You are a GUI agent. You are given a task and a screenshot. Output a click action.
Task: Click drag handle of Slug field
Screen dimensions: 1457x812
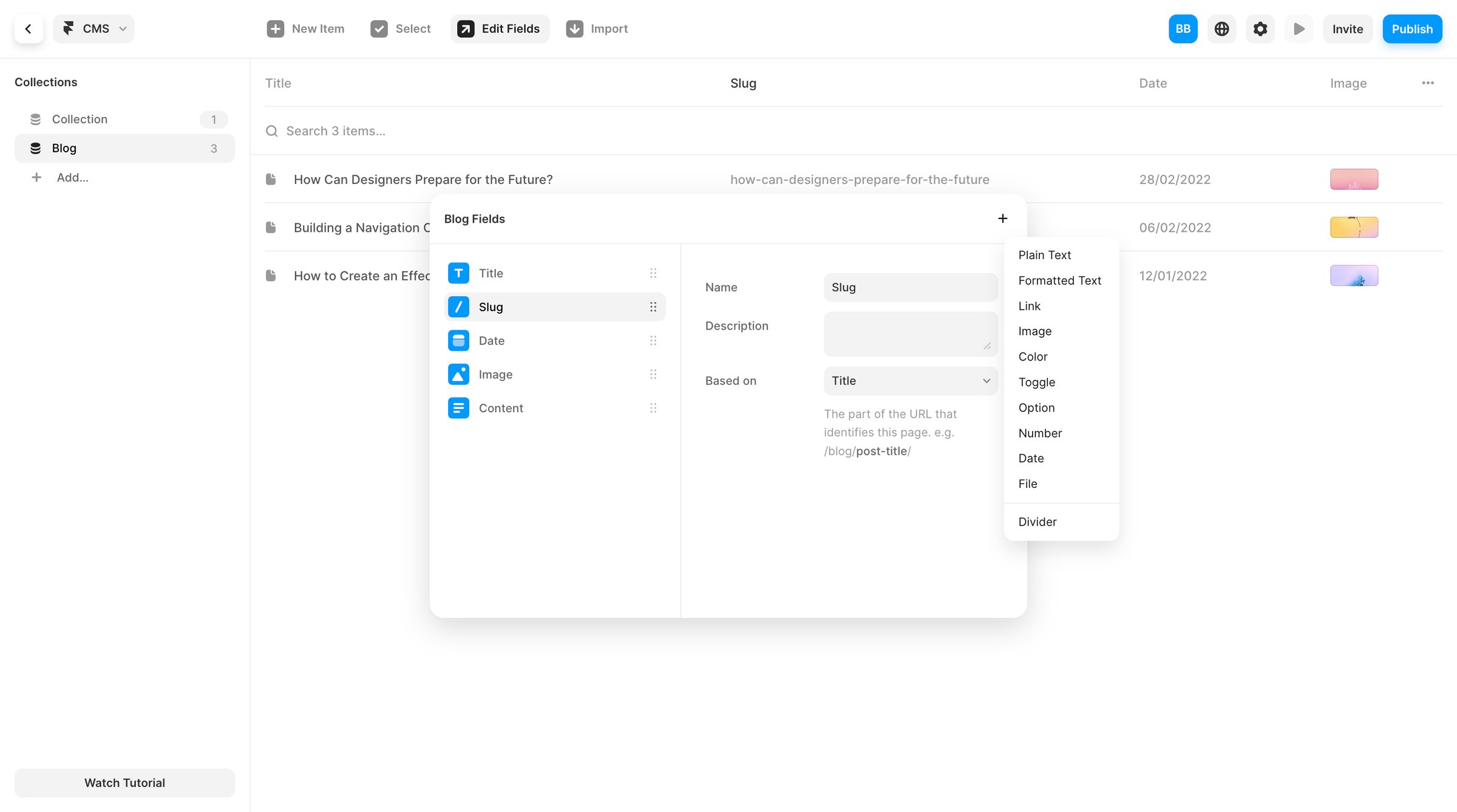click(x=653, y=307)
